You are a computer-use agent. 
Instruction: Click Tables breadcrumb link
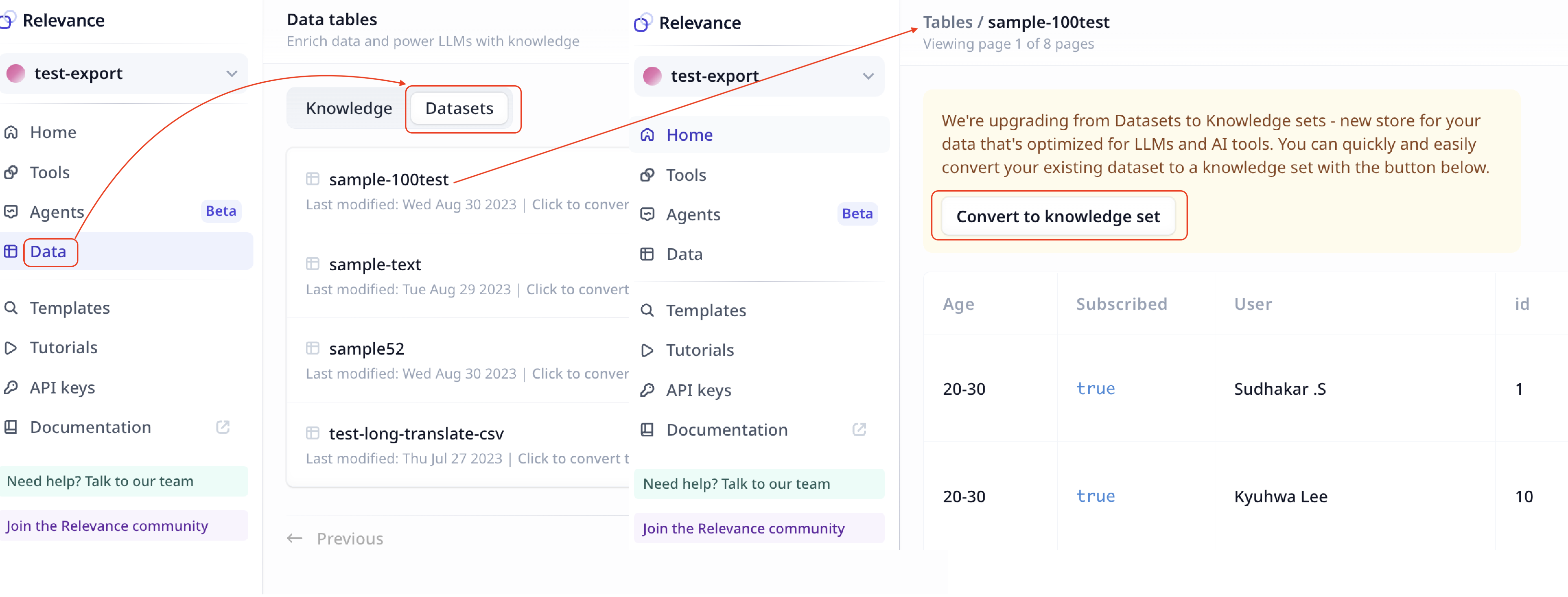pyautogui.click(x=947, y=22)
